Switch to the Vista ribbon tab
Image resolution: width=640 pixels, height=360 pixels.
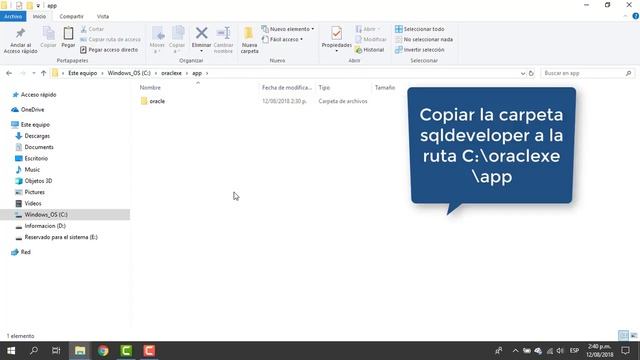[103, 16]
